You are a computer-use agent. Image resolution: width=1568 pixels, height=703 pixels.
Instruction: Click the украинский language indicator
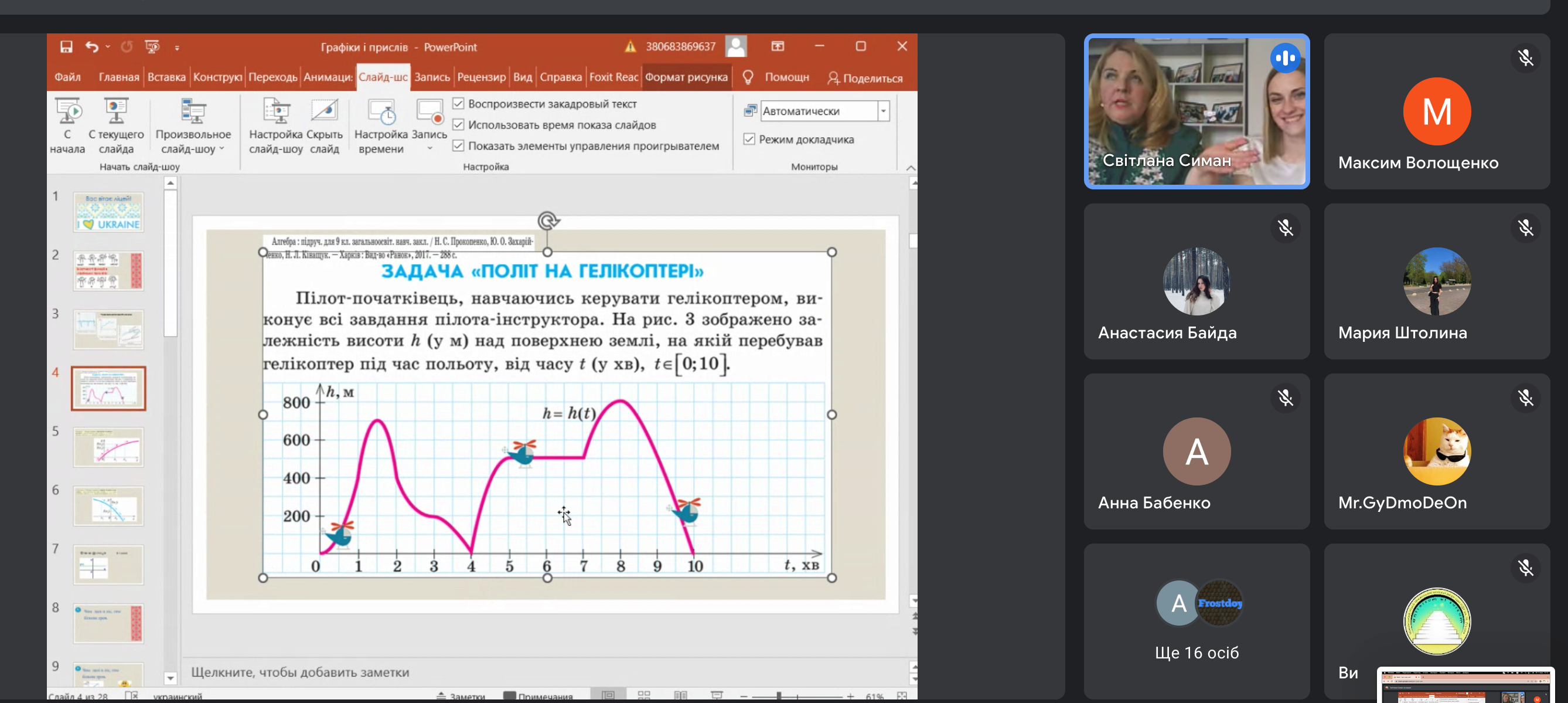(177, 697)
